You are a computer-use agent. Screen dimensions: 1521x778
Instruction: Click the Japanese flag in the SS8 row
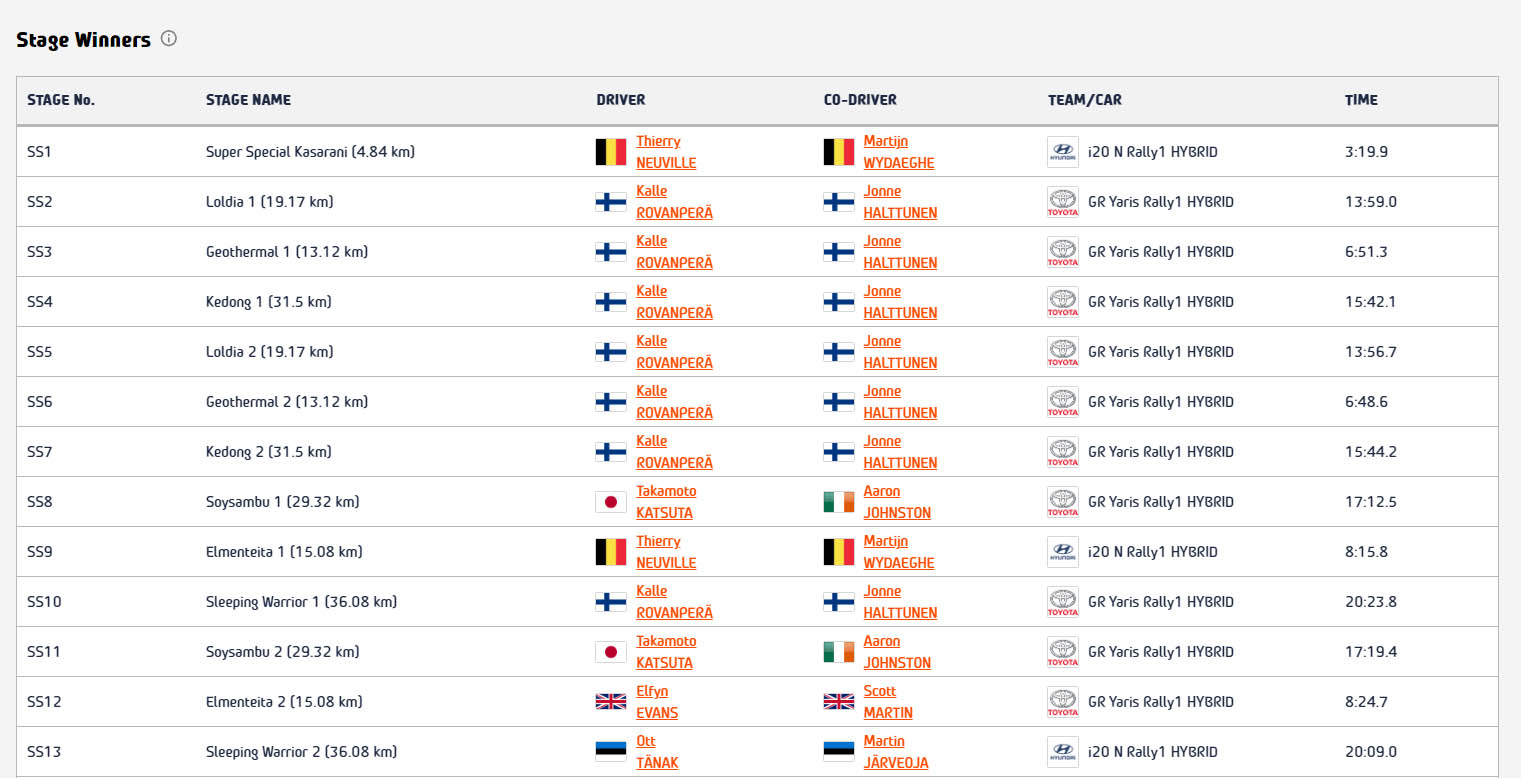(610, 502)
